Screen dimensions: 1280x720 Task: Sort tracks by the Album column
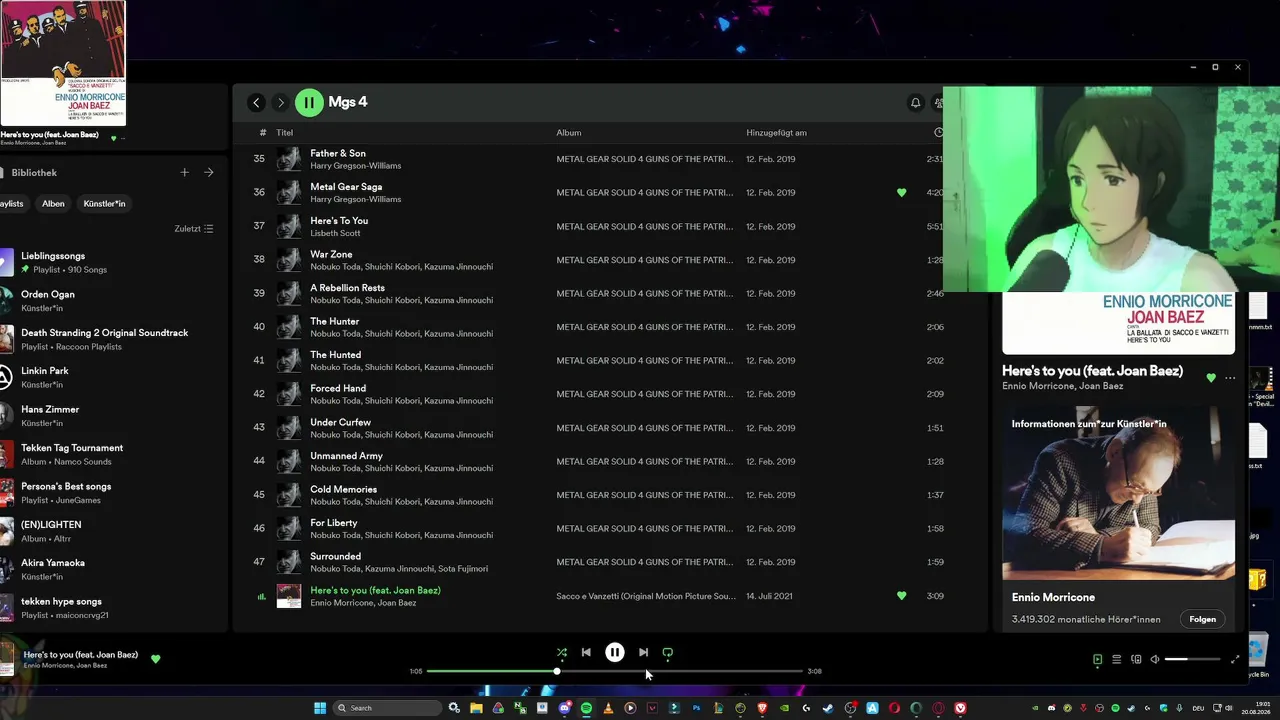click(x=569, y=133)
